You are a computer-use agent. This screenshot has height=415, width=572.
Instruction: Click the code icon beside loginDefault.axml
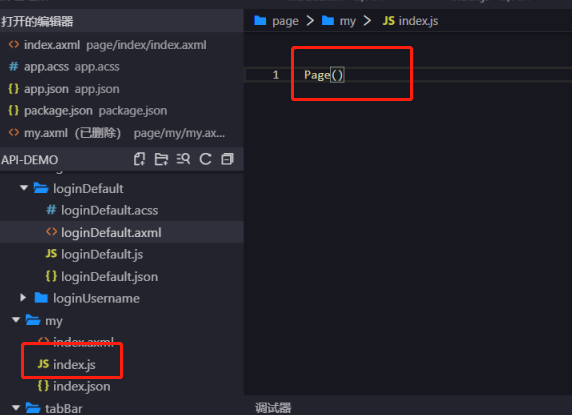[51, 232]
